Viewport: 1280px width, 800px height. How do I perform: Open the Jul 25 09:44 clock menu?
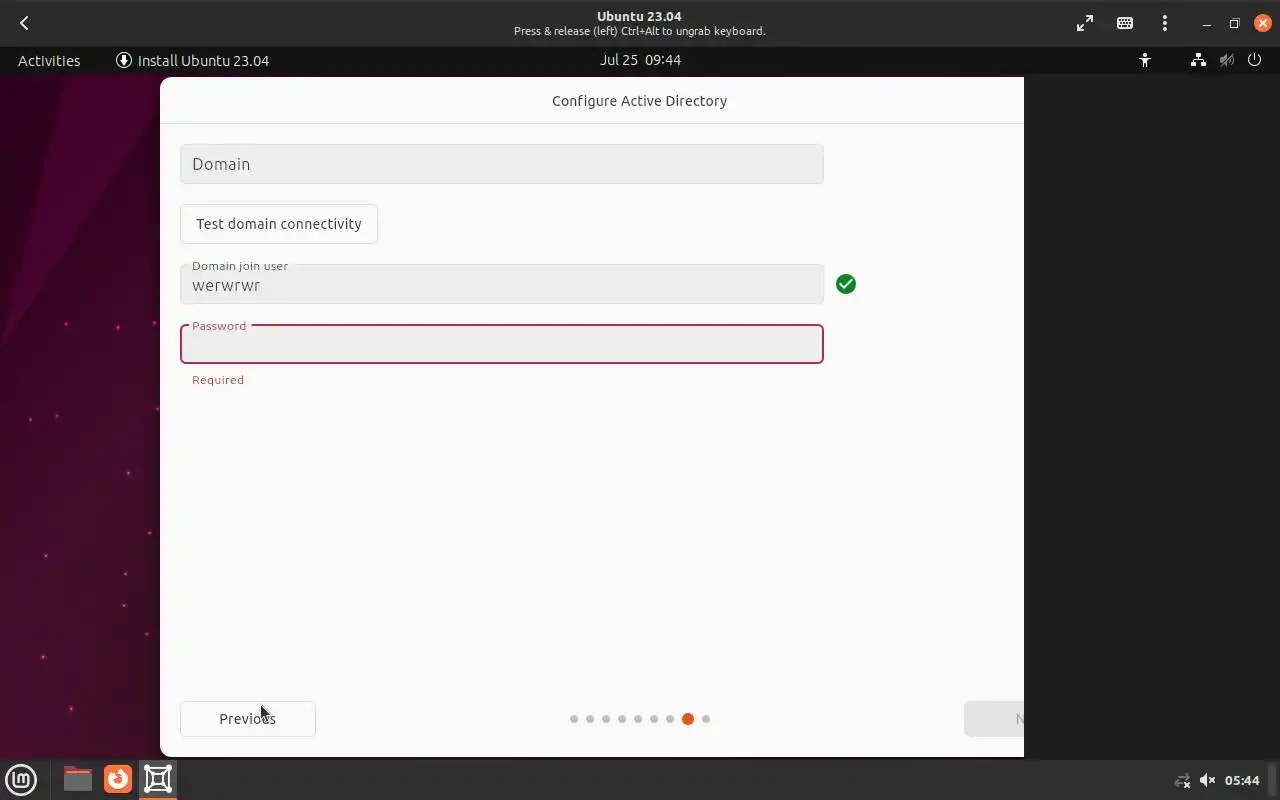pos(640,60)
